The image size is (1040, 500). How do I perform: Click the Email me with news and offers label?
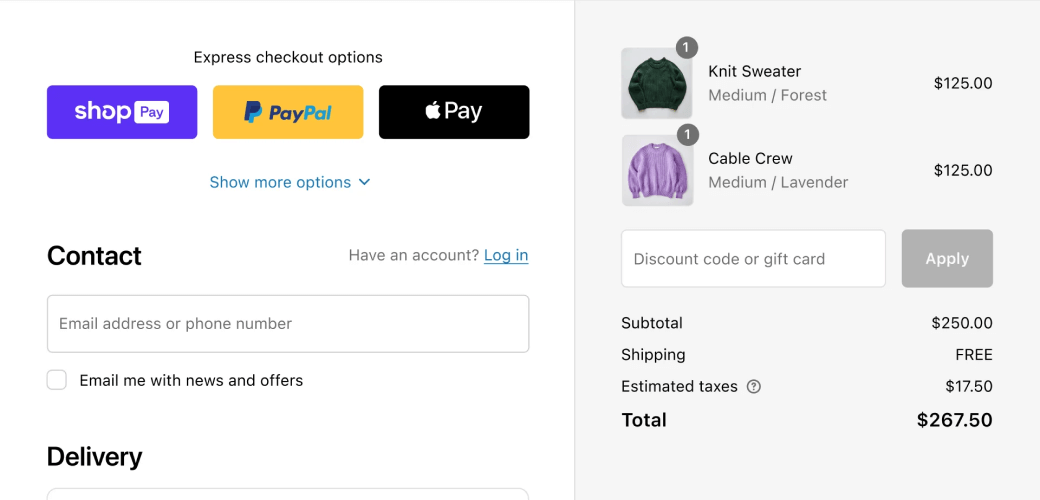191,380
